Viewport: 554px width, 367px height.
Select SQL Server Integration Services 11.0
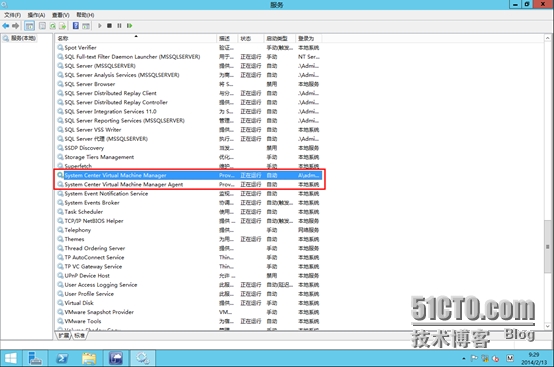[189, 112]
